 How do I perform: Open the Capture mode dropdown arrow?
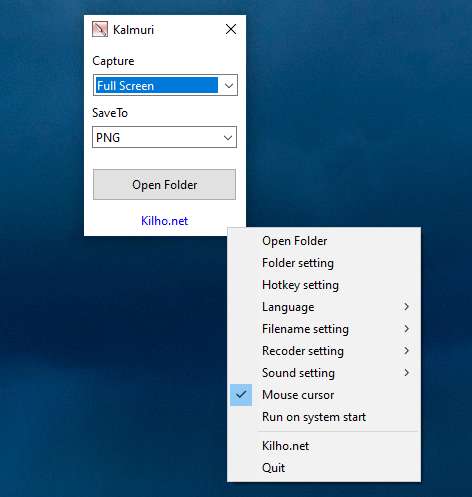click(x=228, y=86)
